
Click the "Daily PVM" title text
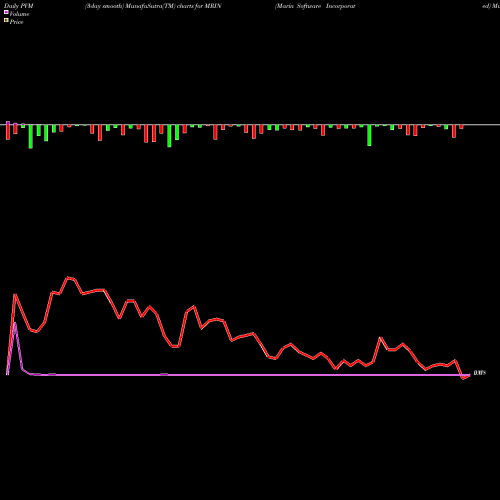[19, 6]
